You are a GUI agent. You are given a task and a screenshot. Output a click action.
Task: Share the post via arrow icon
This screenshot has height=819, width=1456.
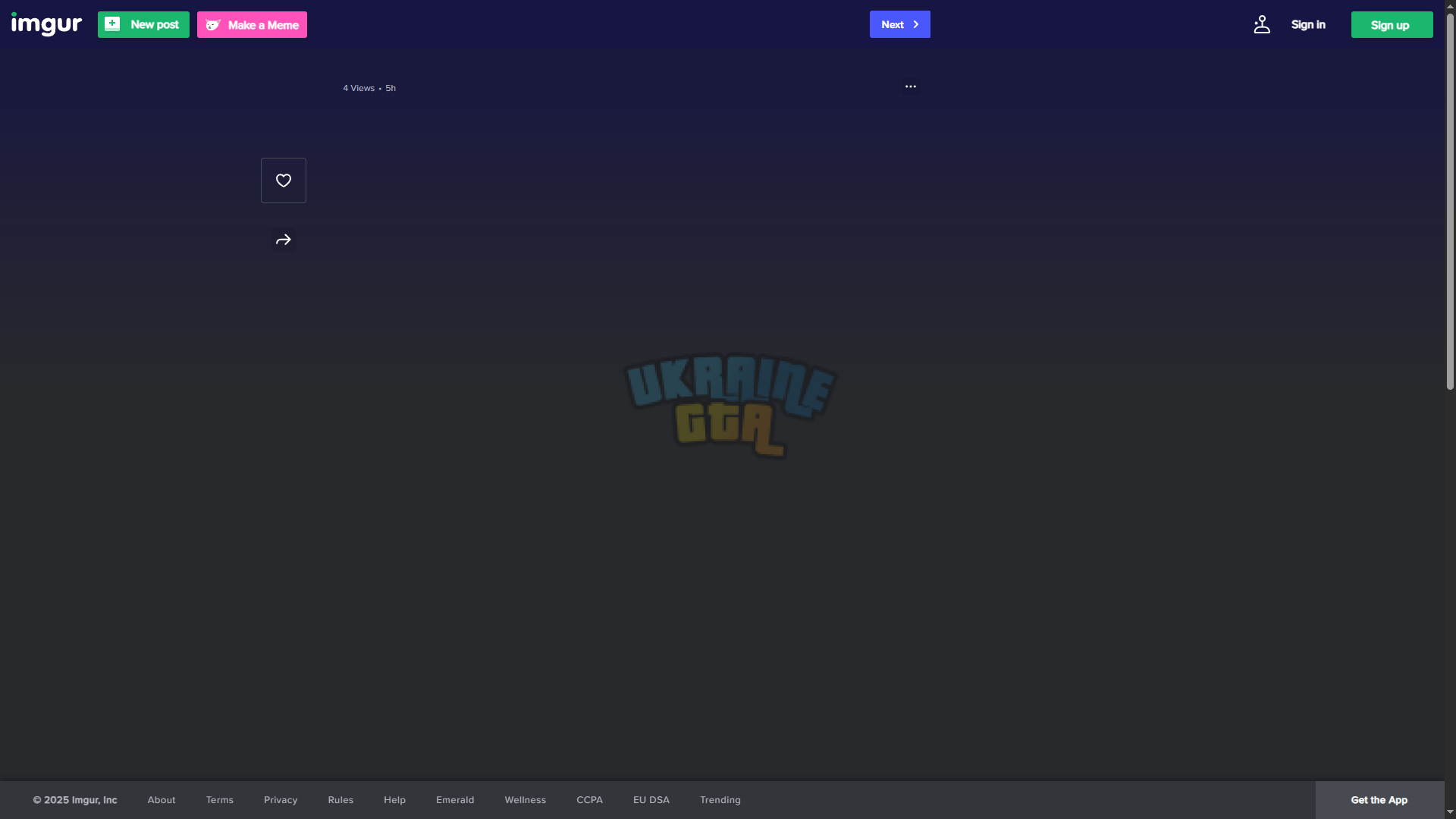click(284, 240)
